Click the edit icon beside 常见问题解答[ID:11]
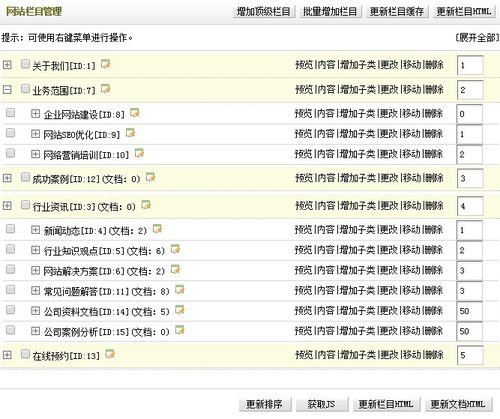 pos(180,289)
